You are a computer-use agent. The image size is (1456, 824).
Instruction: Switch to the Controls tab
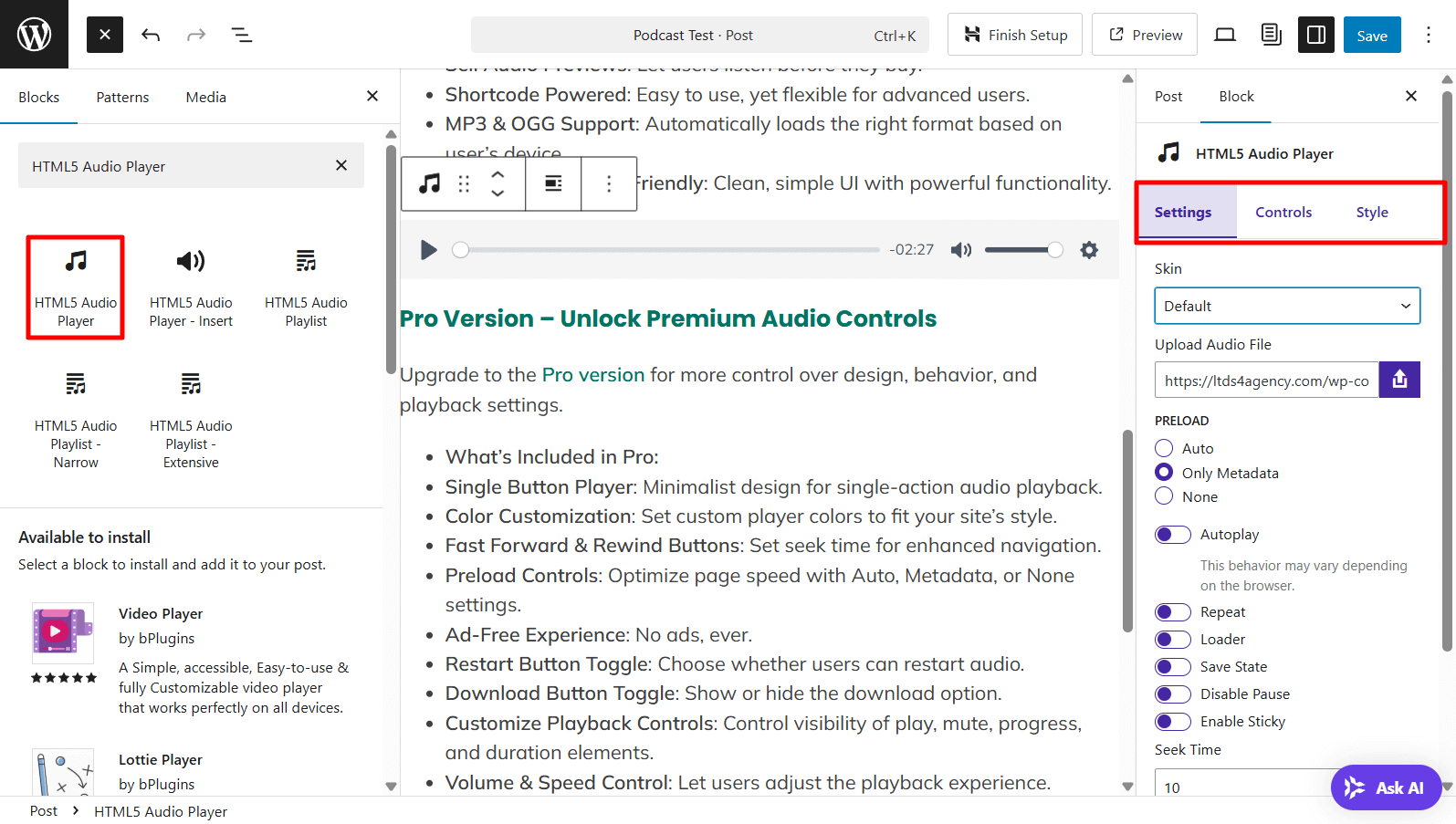pos(1283,212)
